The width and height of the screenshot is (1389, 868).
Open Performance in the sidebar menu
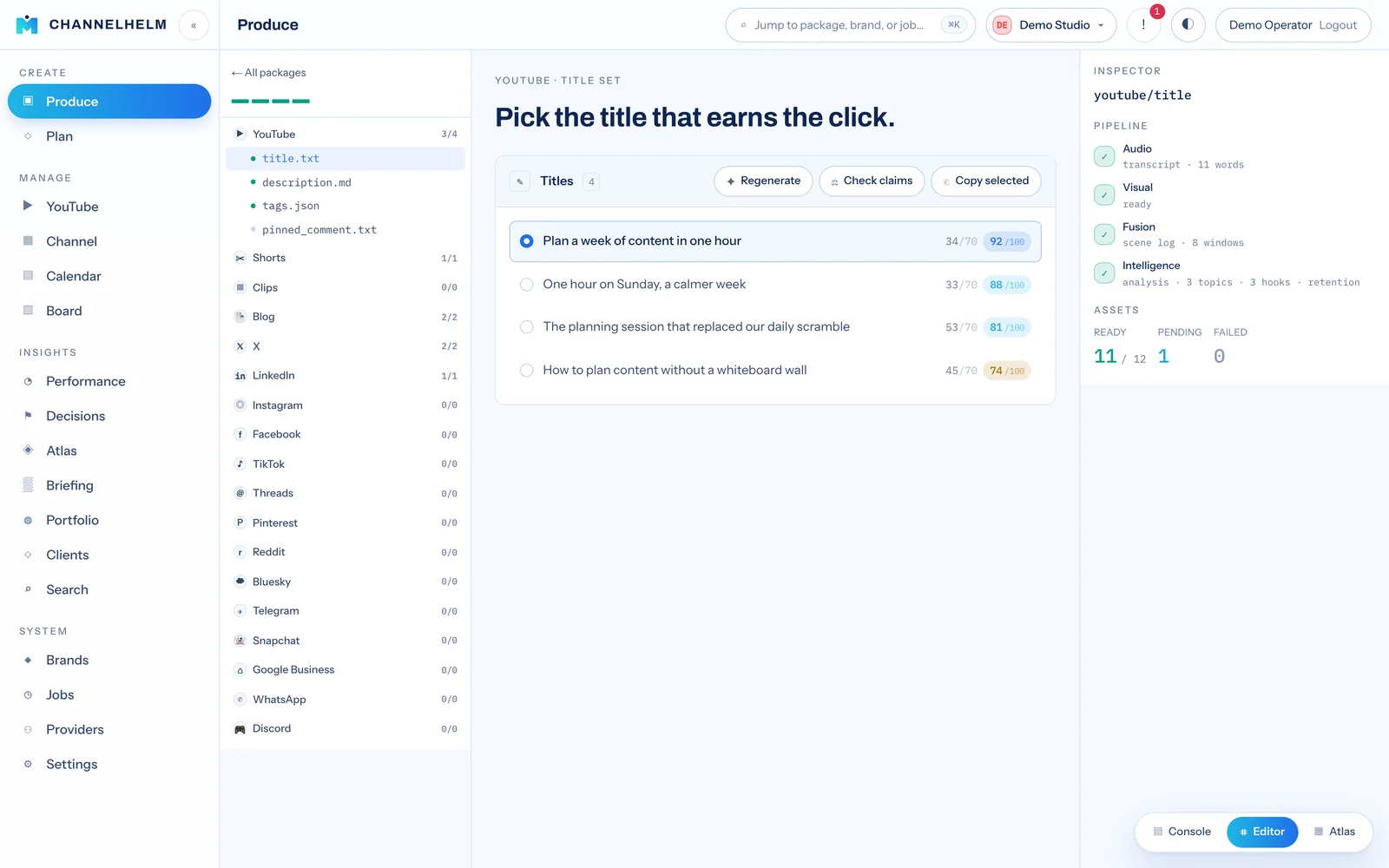click(x=109, y=381)
